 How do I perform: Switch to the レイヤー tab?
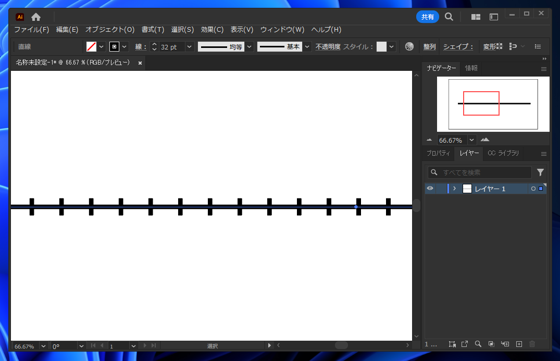(x=469, y=153)
